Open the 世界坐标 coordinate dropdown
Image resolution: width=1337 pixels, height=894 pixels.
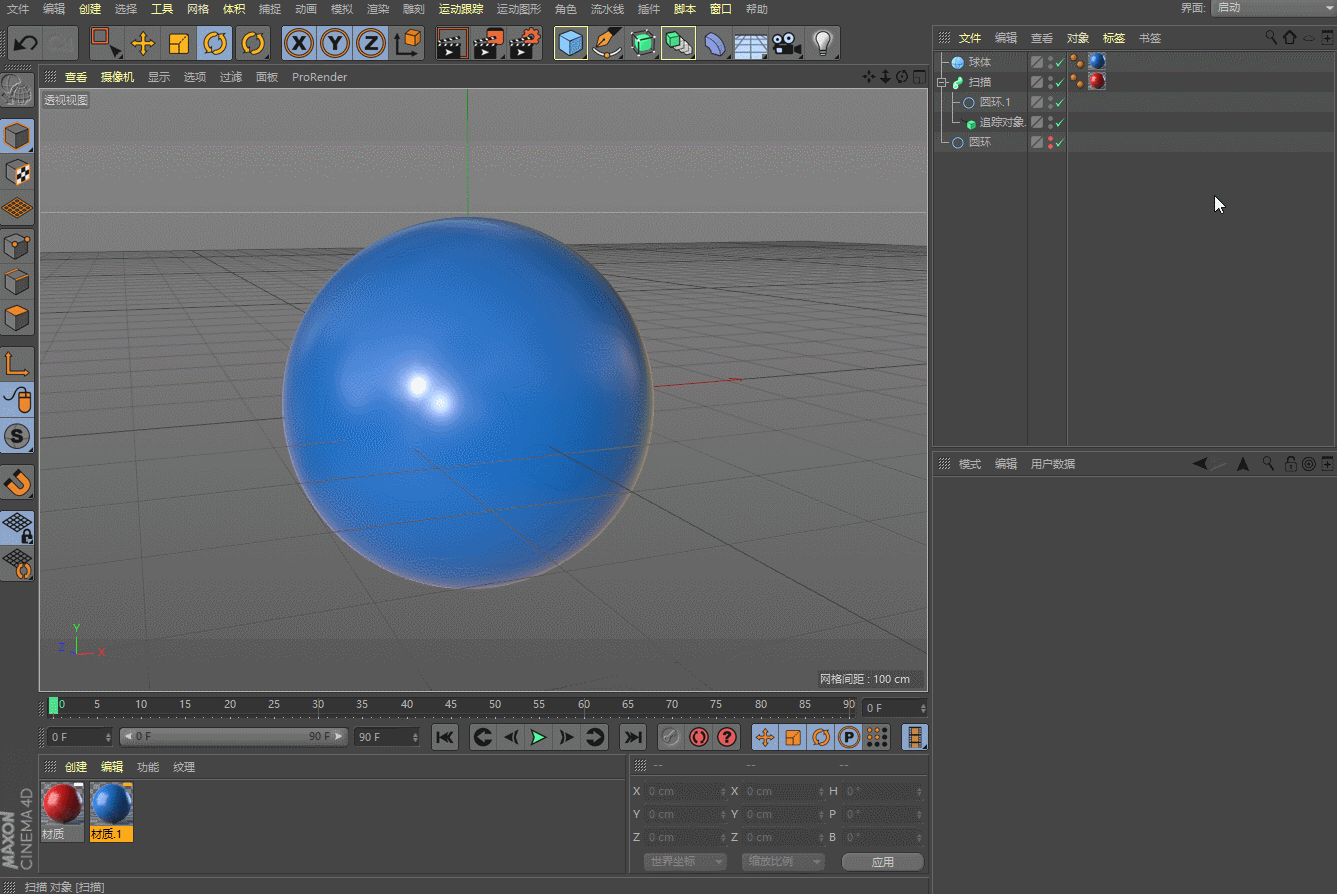684,862
